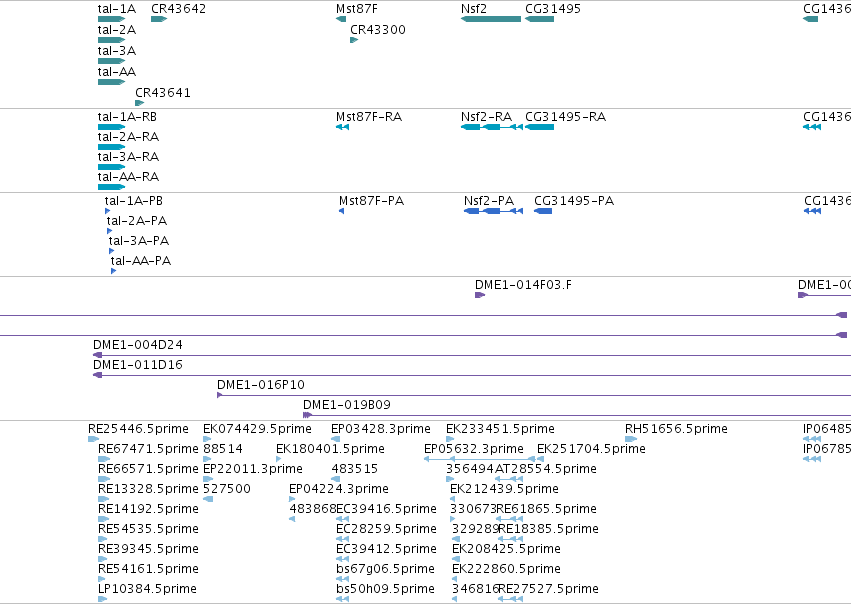The width and height of the screenshot is (851, 604).
Task: Click the DME1-014F03.F clone feature
Action: [480, 295]
